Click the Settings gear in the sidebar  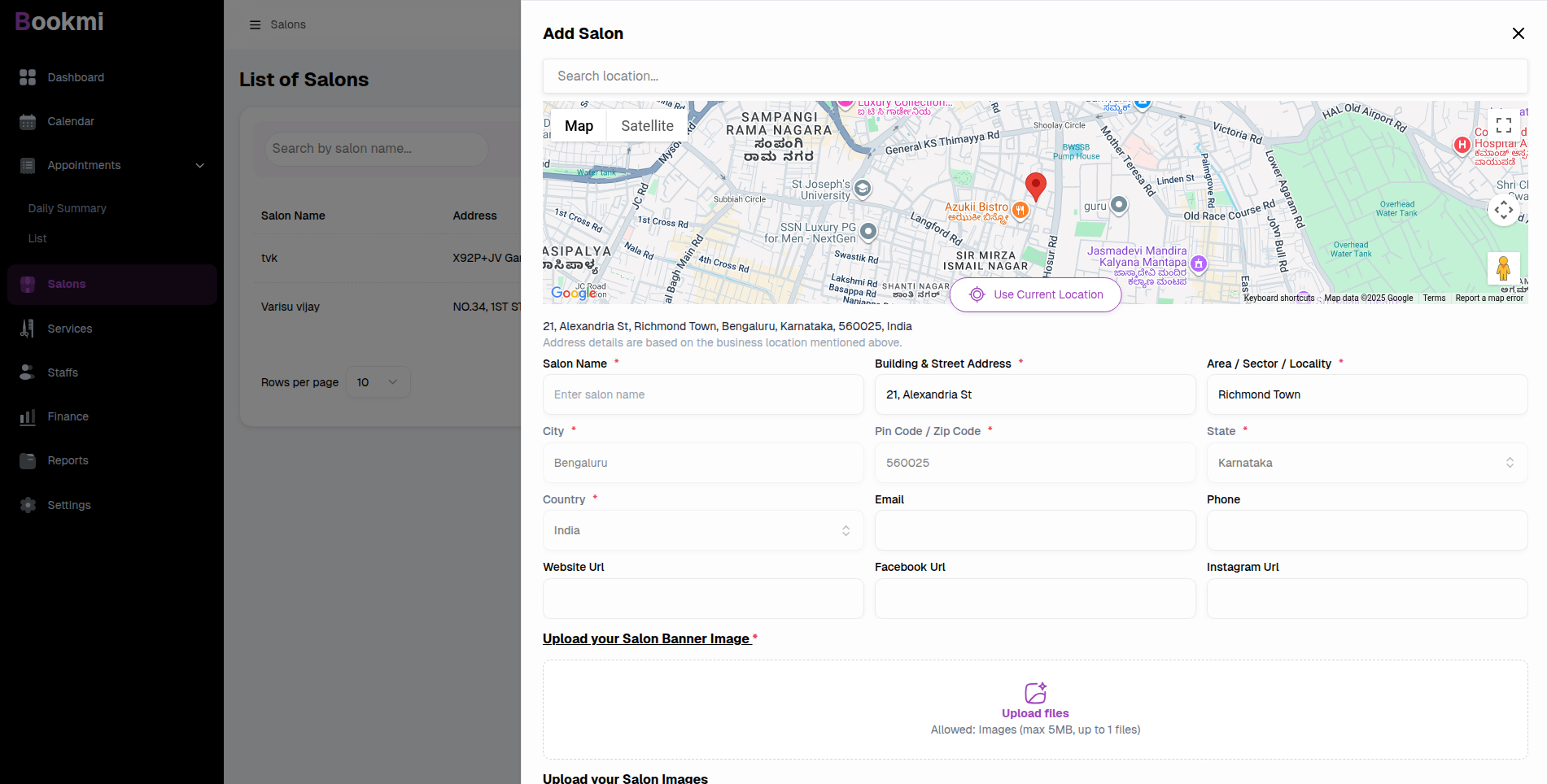28,505
